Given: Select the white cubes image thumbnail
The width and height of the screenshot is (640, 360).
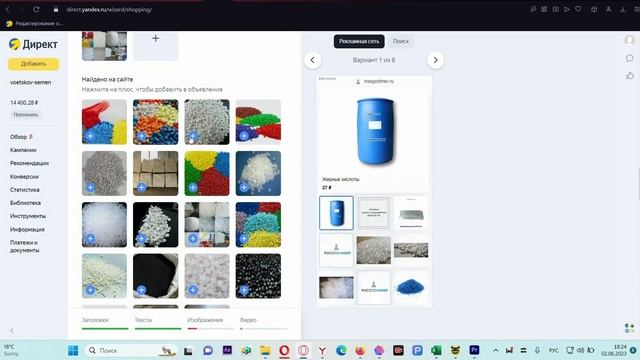Looking at the screenshot, I should pyautogui.click(x=207, y=276).
